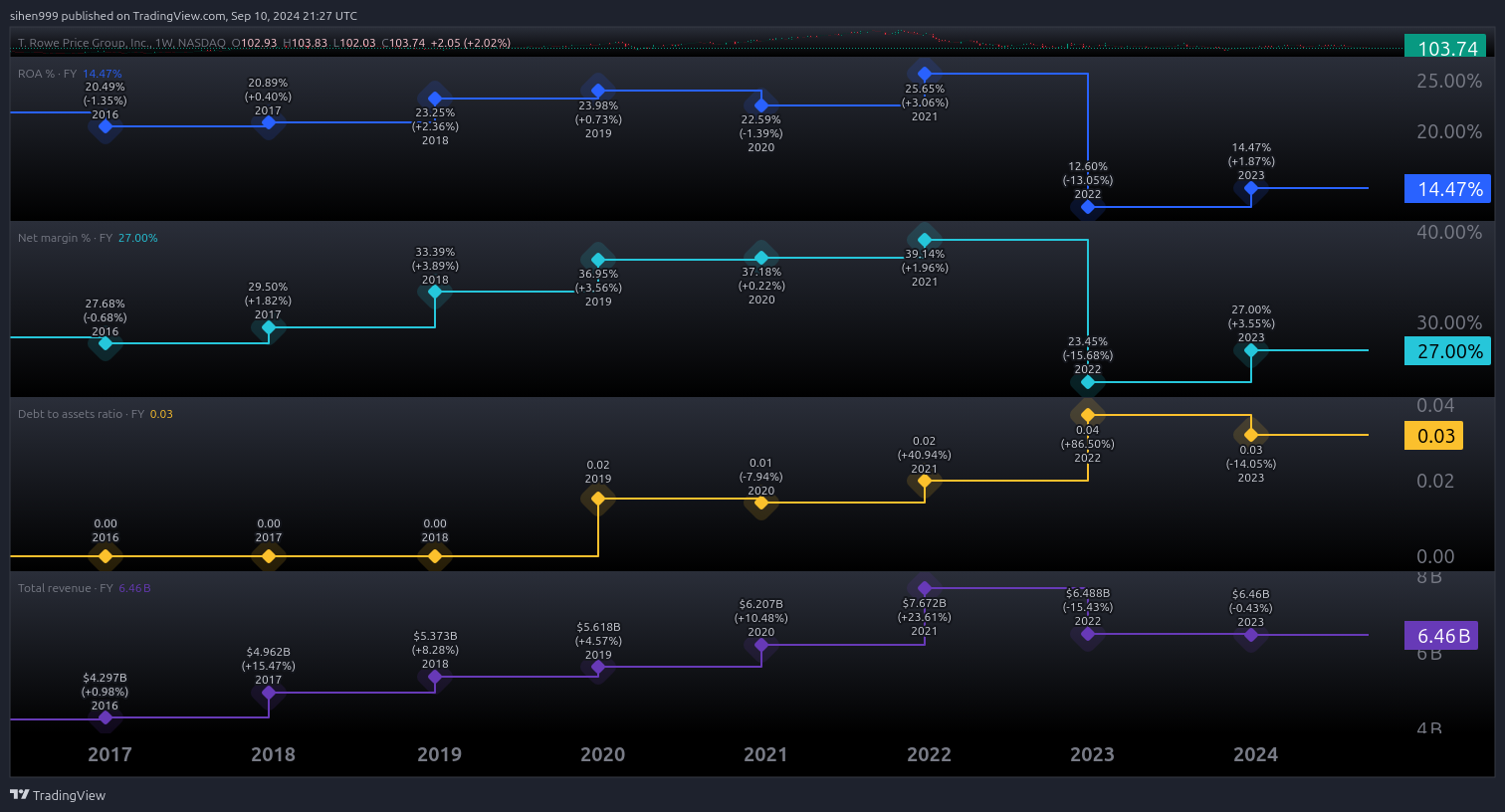Select the ROA 2022 low diamond marker

click(1088, 207)
